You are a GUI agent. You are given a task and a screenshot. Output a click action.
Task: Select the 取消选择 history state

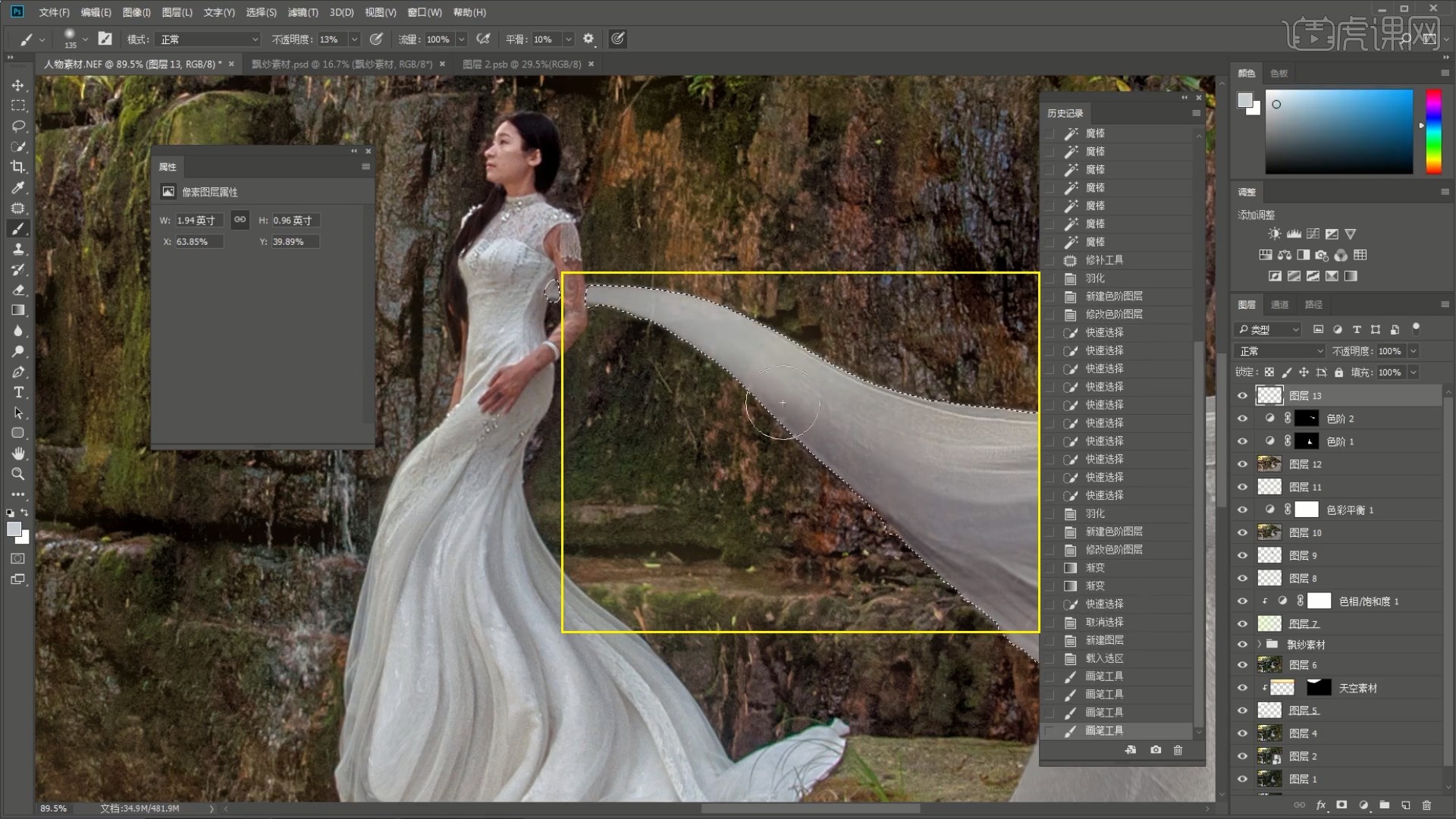1104,622
